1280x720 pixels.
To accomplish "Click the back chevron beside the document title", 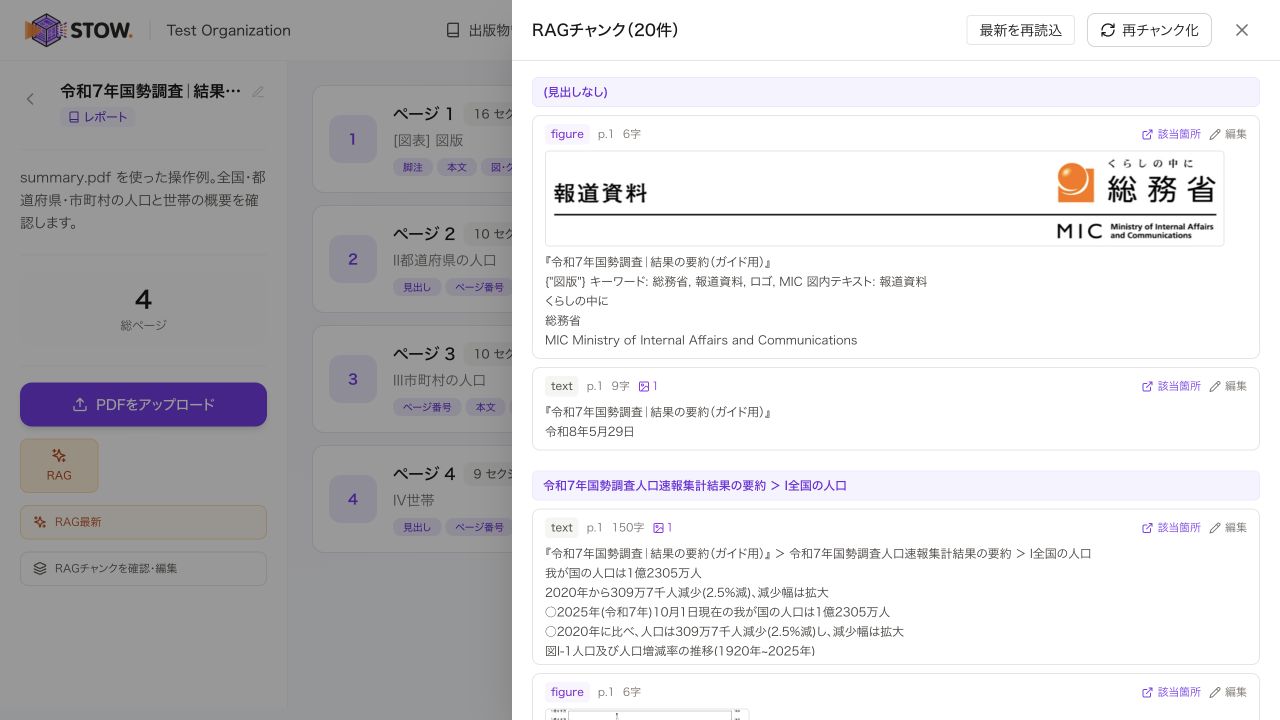I will [x=30, y=98].
